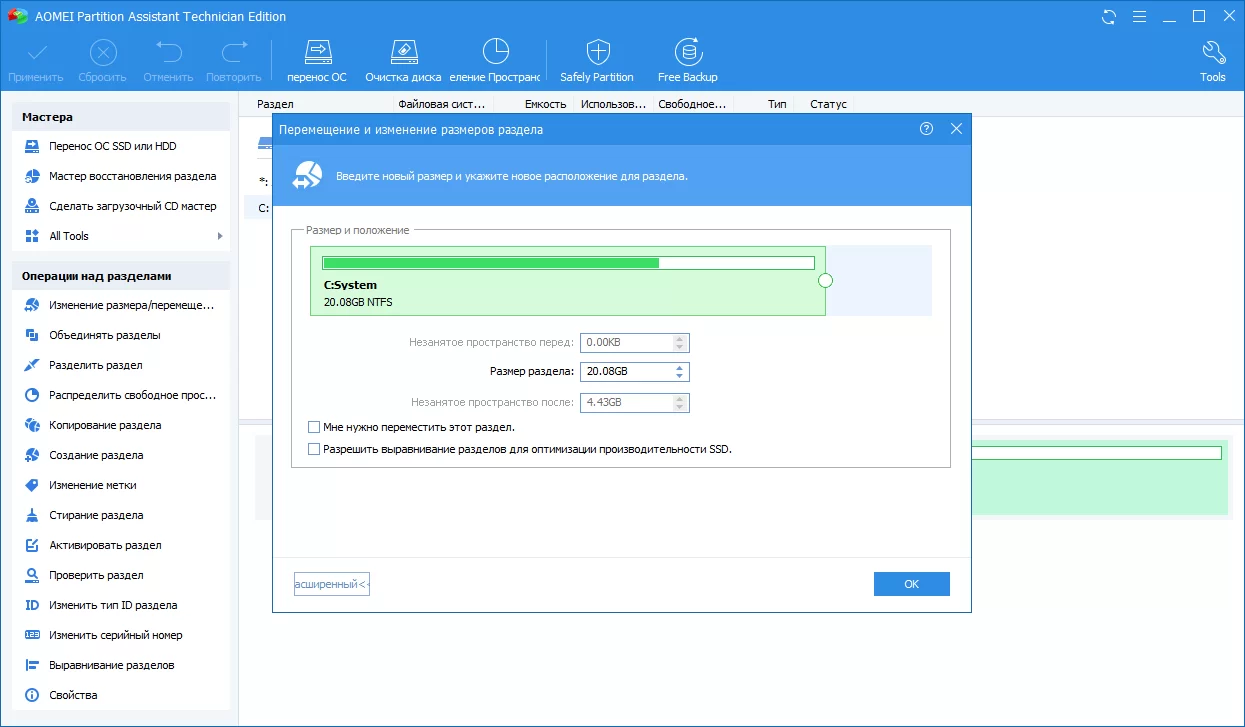1245x727 pixels.
Task: Open help in the resize dialog
Action: (926, 129)
